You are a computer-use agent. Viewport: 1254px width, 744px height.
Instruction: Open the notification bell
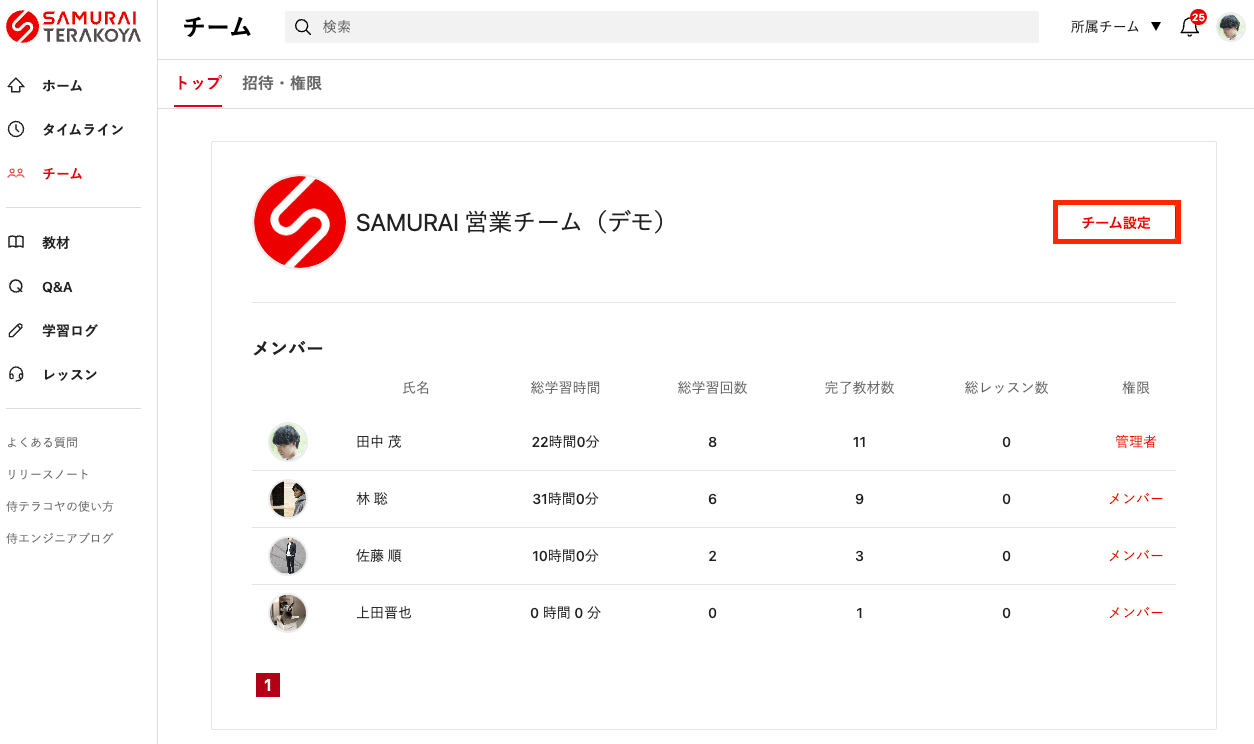[x=1189, y=27]
